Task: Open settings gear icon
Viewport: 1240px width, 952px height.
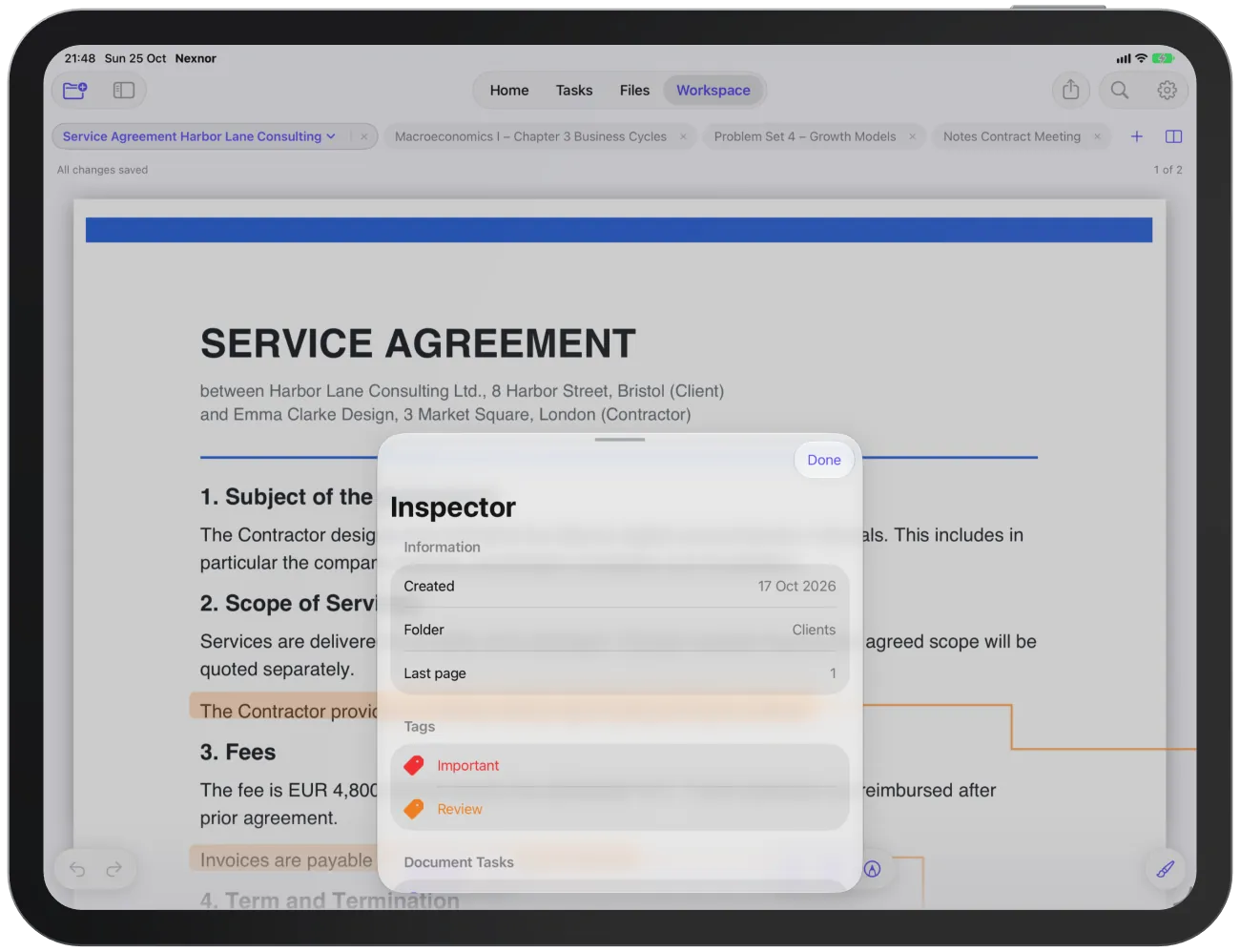Action: click(x=1167, y=90)
